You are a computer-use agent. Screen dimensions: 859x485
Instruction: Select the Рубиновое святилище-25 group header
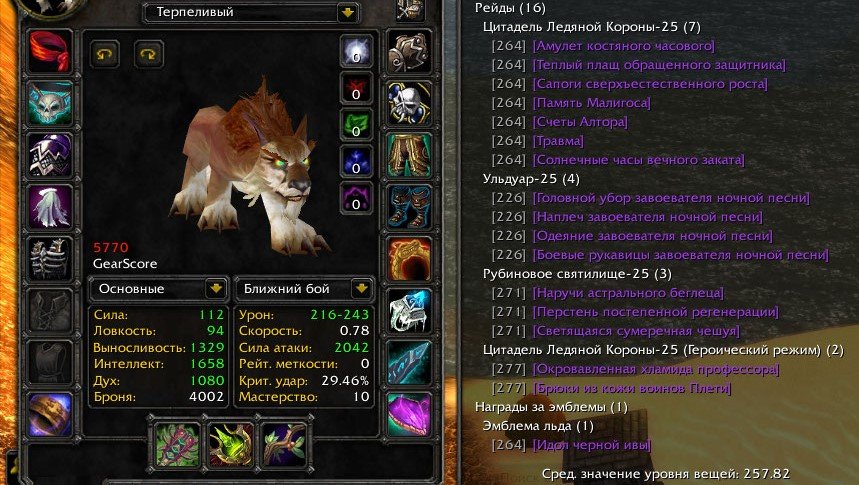pos(577,273)
